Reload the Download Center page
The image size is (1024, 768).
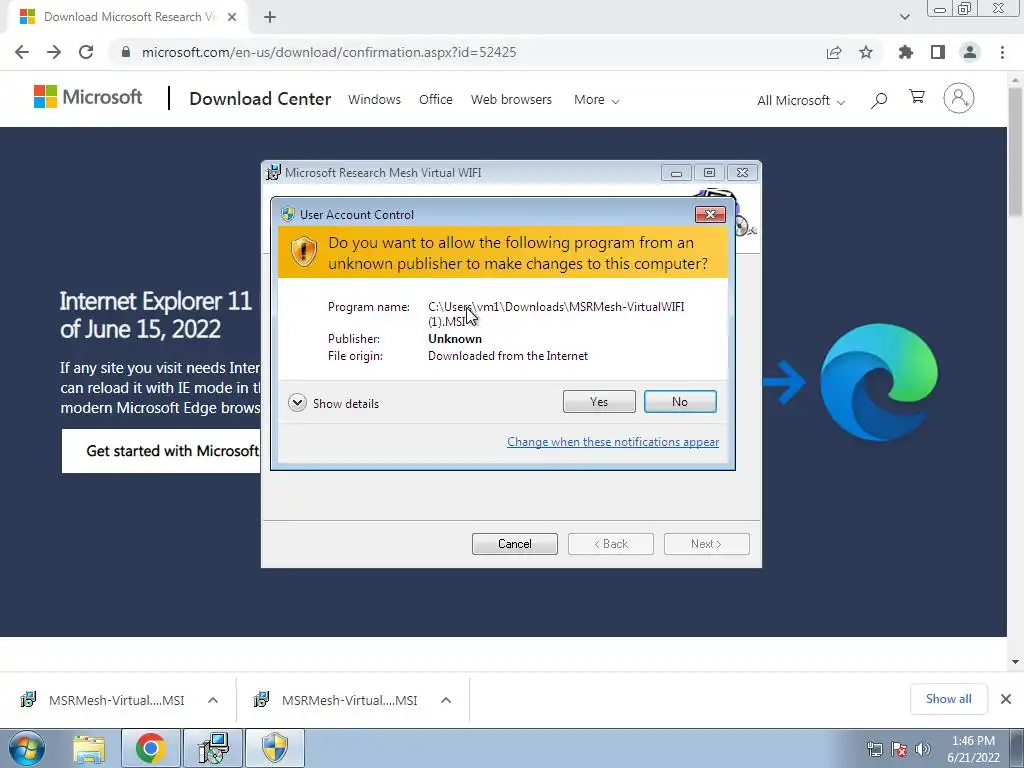[x=86, y=52]
